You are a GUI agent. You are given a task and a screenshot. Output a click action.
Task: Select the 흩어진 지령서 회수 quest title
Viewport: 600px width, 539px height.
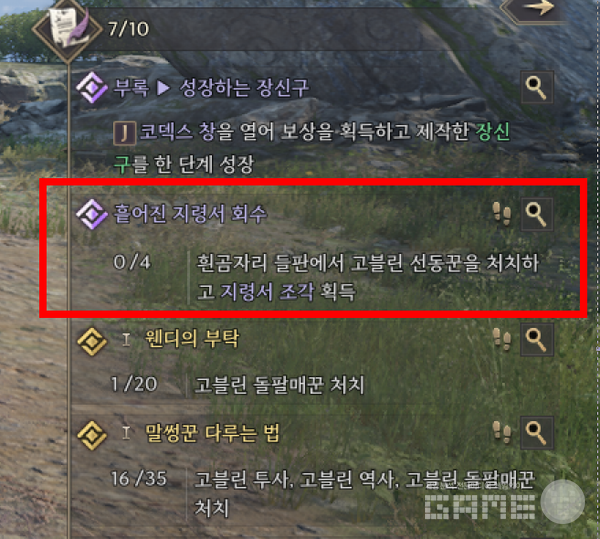(x=190, y=214)
